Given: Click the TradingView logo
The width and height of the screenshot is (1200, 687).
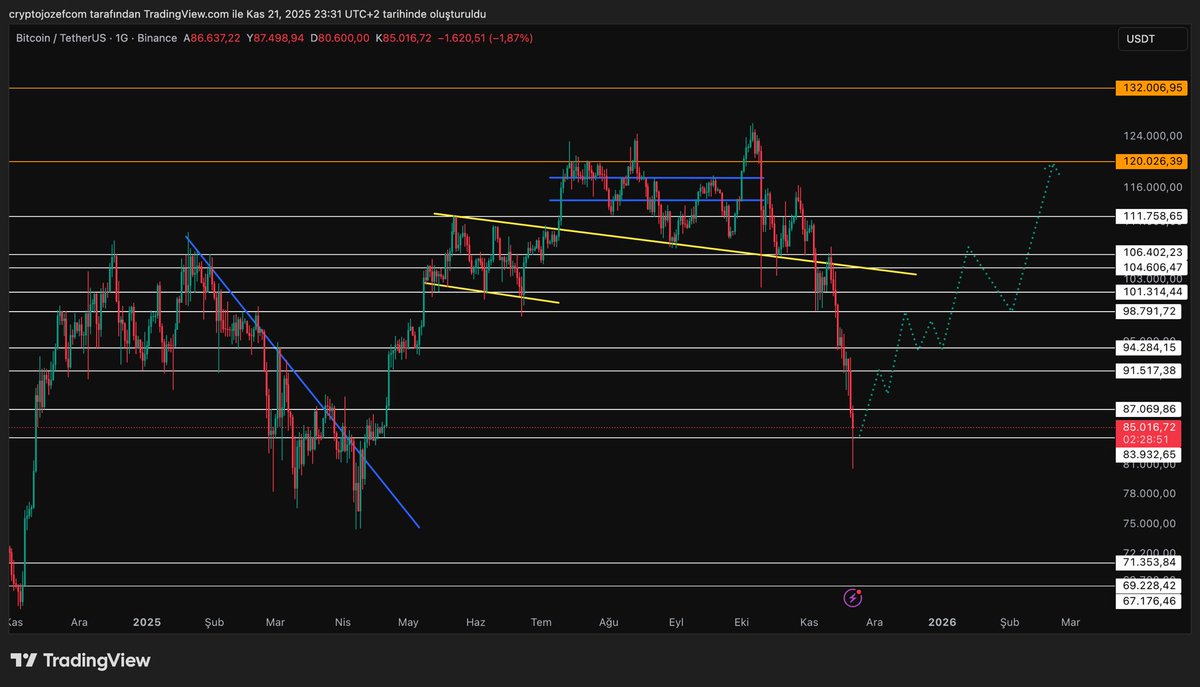Looking at the screenshot, I should pyautogui.click(x=80, y=660).
